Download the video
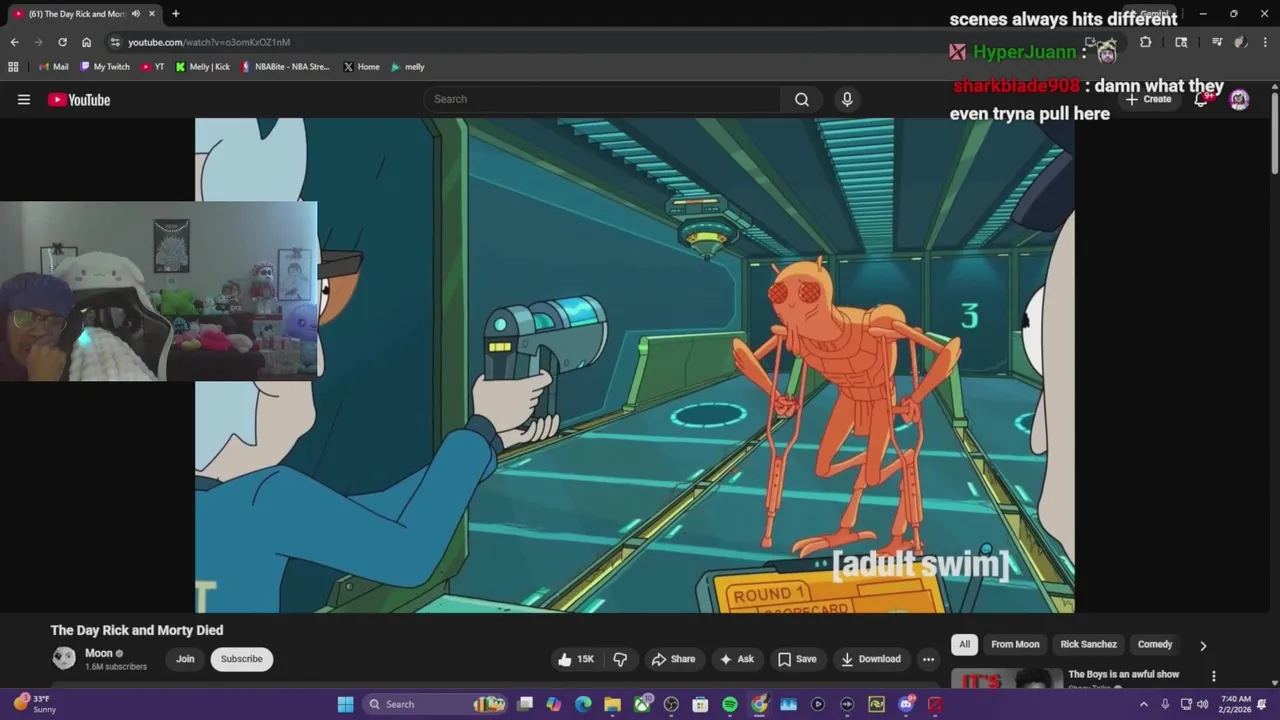The height and width of the screenshot is (720, 1280). [871, 659]
